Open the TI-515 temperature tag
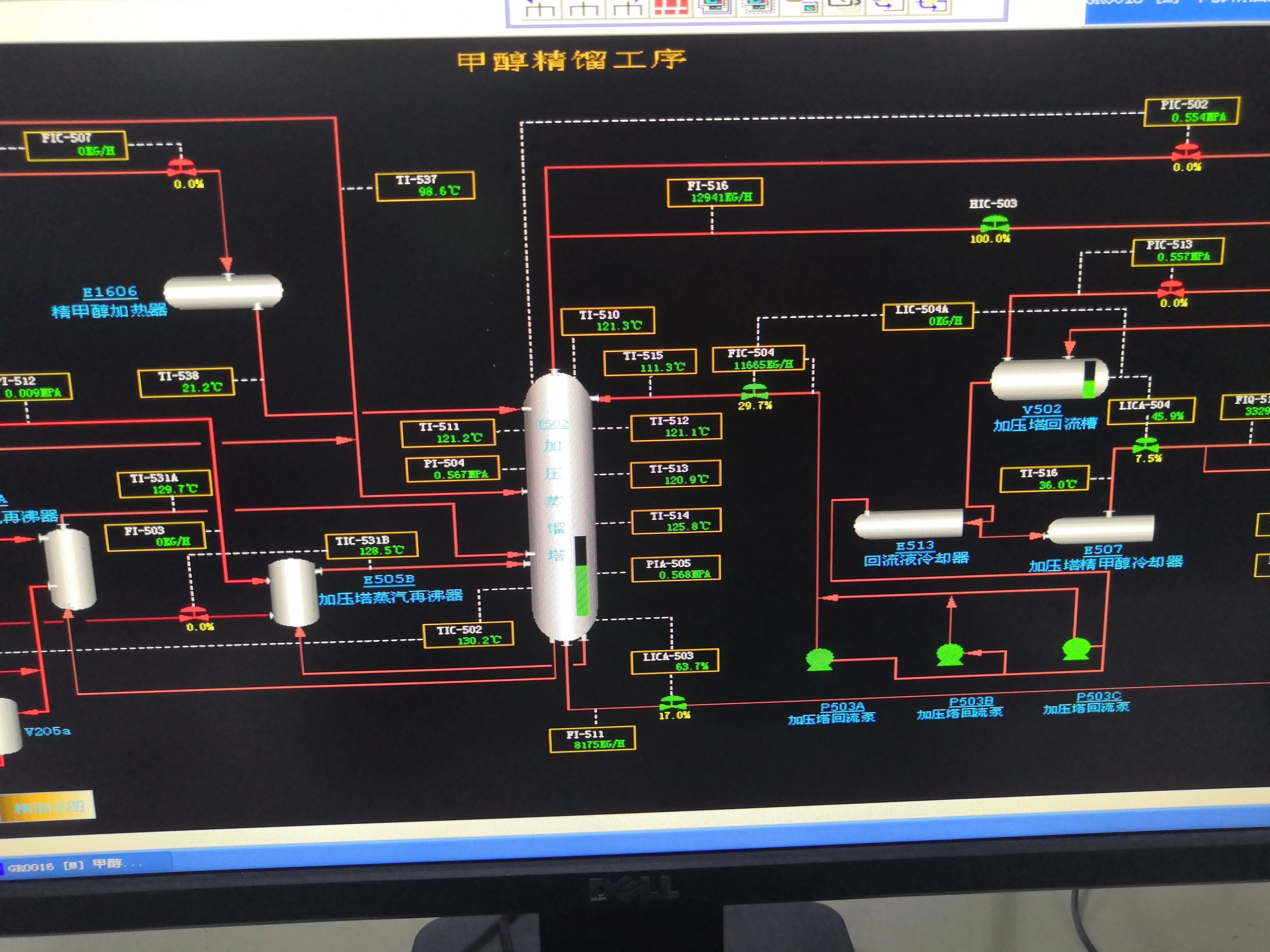This screenshot has height=952, width=1270. click(650, 361)
